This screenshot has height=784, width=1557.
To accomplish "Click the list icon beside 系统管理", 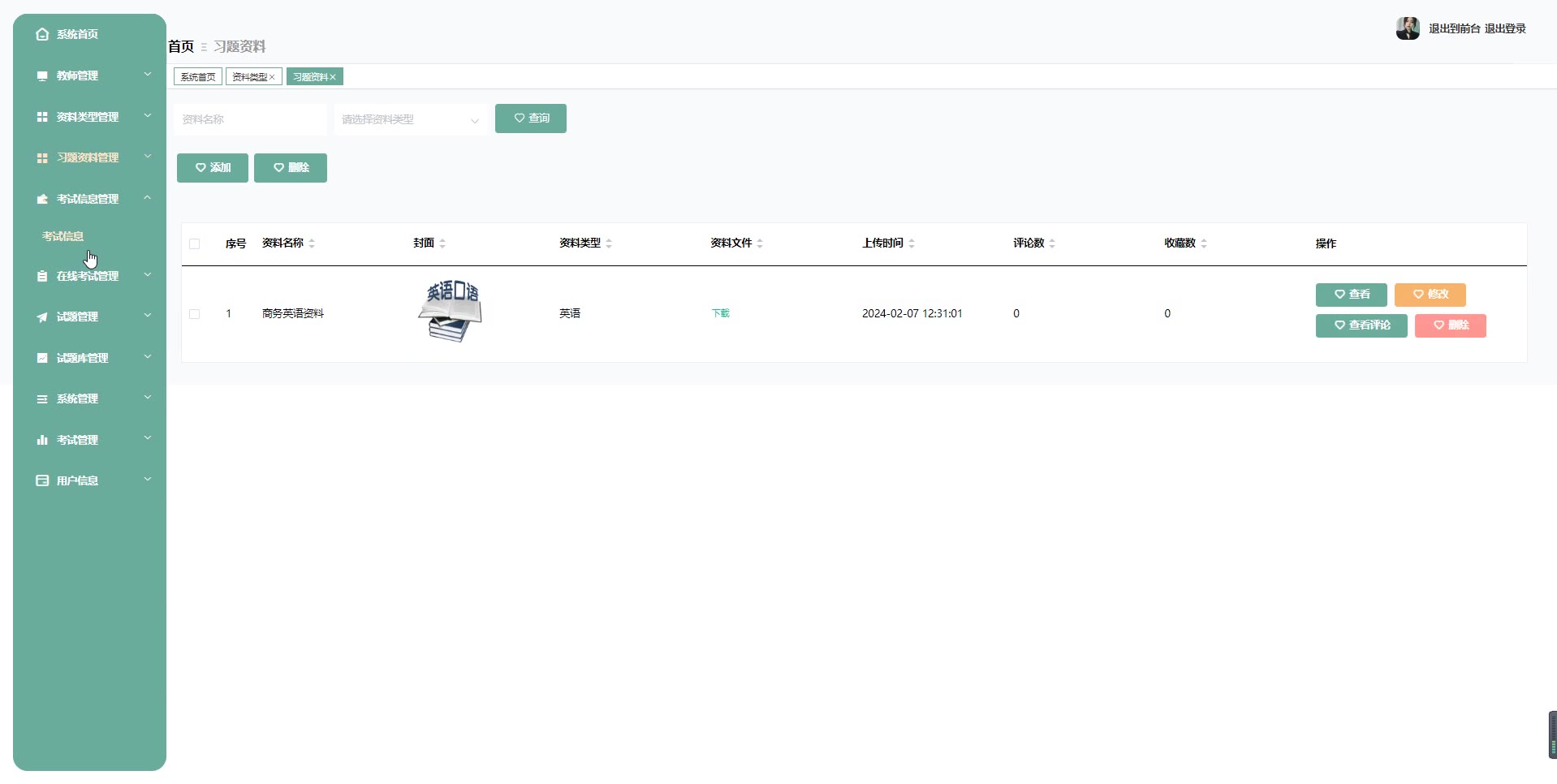I will tap(42, 398).
